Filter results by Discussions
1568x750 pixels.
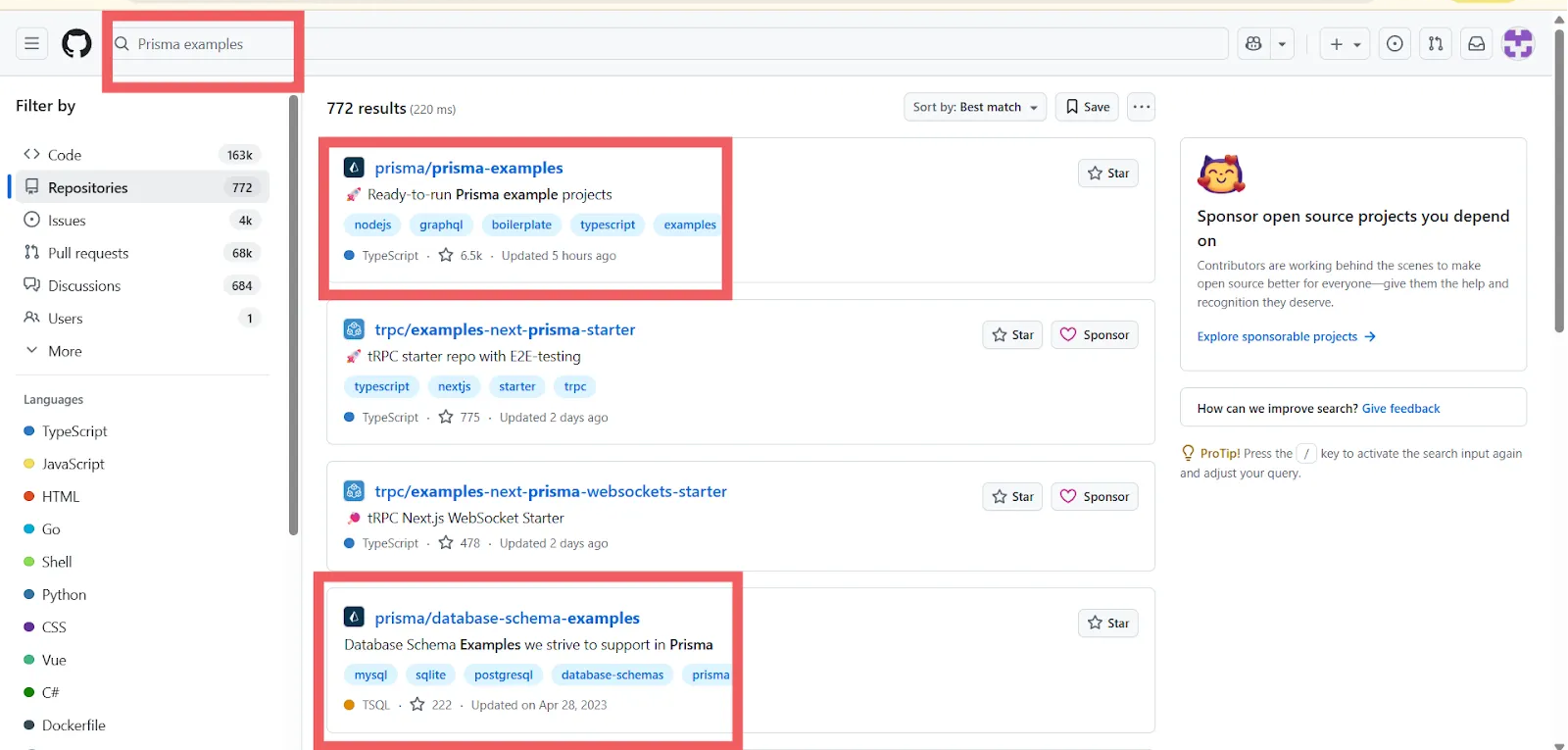coord(142,285)
